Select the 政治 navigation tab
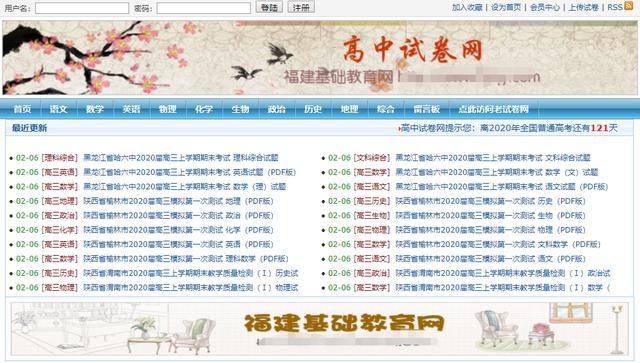Screen dimensions: 640x363 (x=276, y=109)
